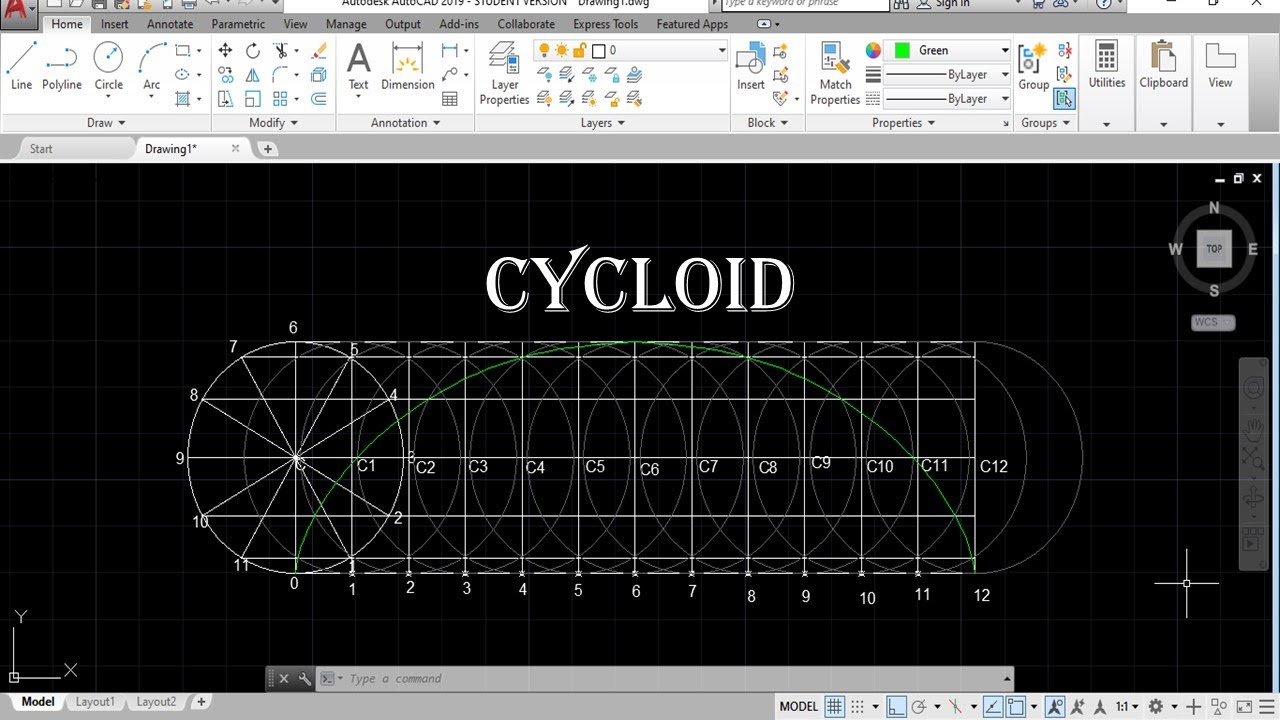Click Insert block button

coord(751,67)
